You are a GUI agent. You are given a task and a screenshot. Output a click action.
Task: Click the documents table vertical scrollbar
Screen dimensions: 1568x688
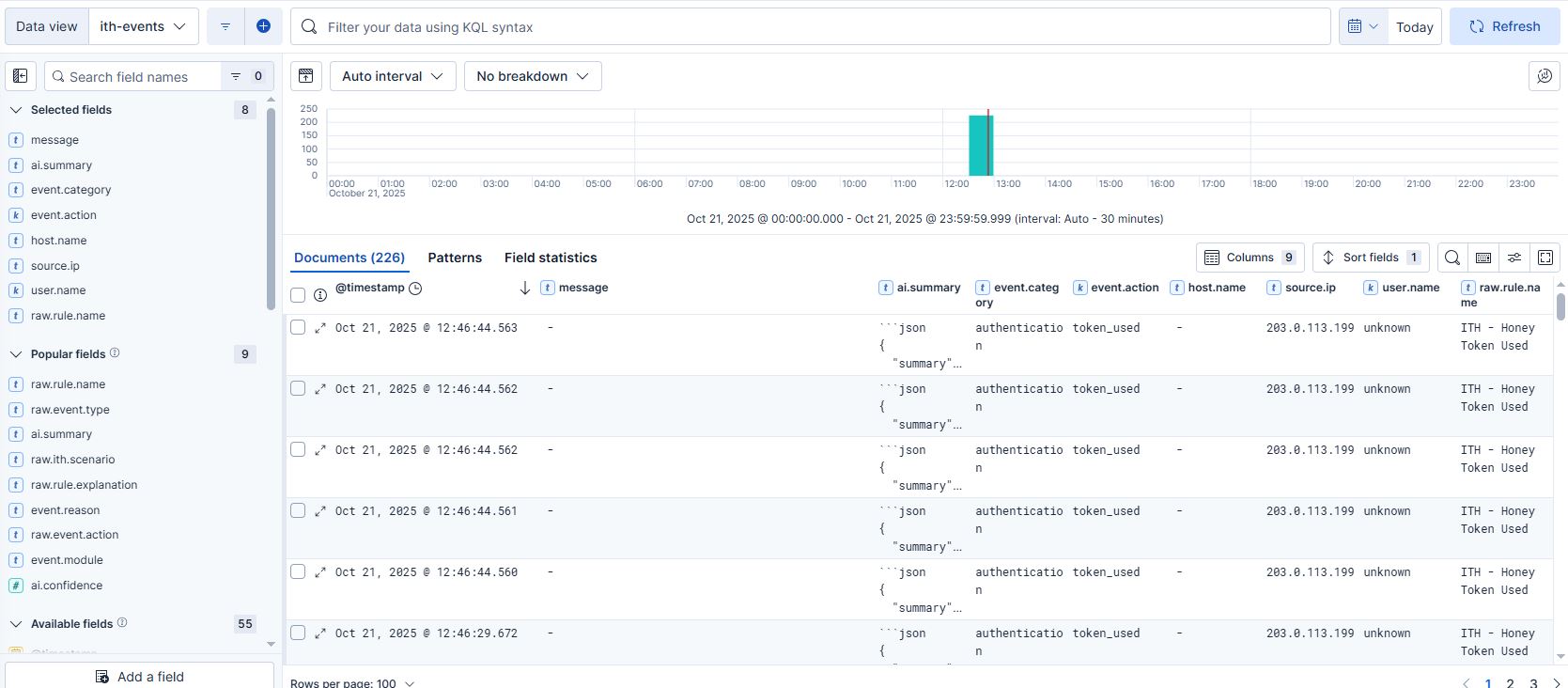(x=1560, y=307)
